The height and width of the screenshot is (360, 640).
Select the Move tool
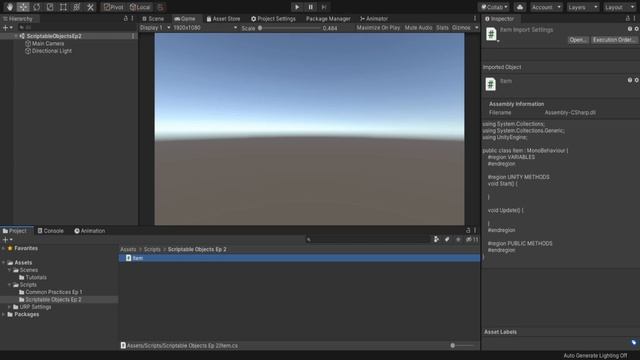[x=23, y=7]
